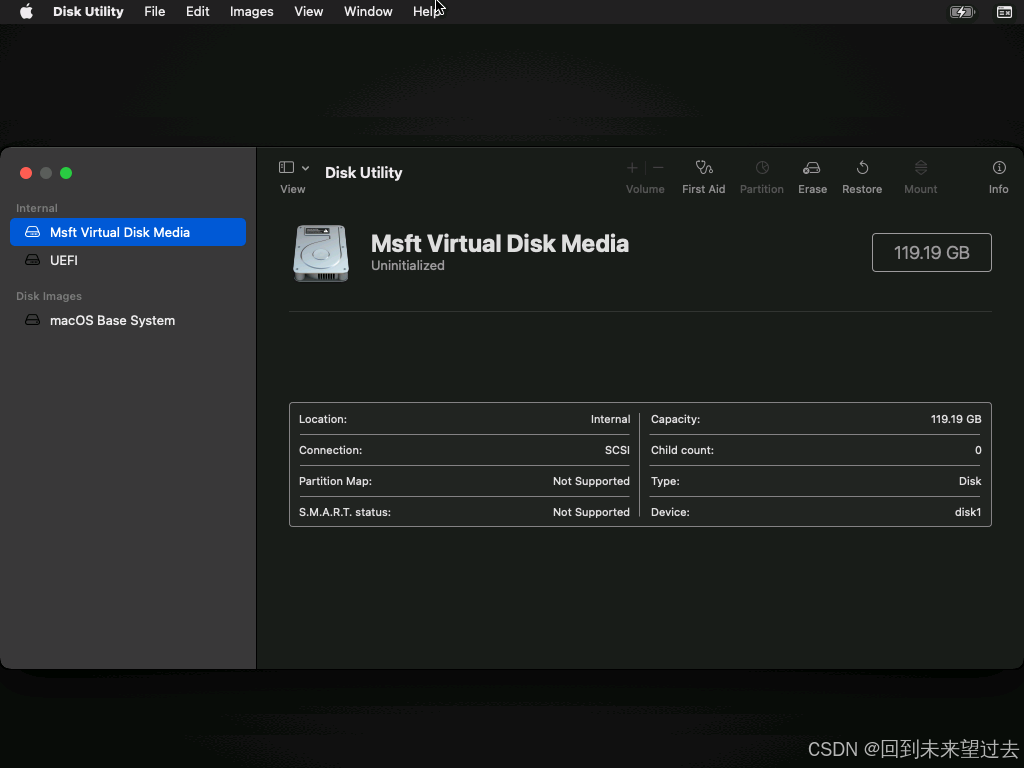Expand the View options chevron

[305, 168]
